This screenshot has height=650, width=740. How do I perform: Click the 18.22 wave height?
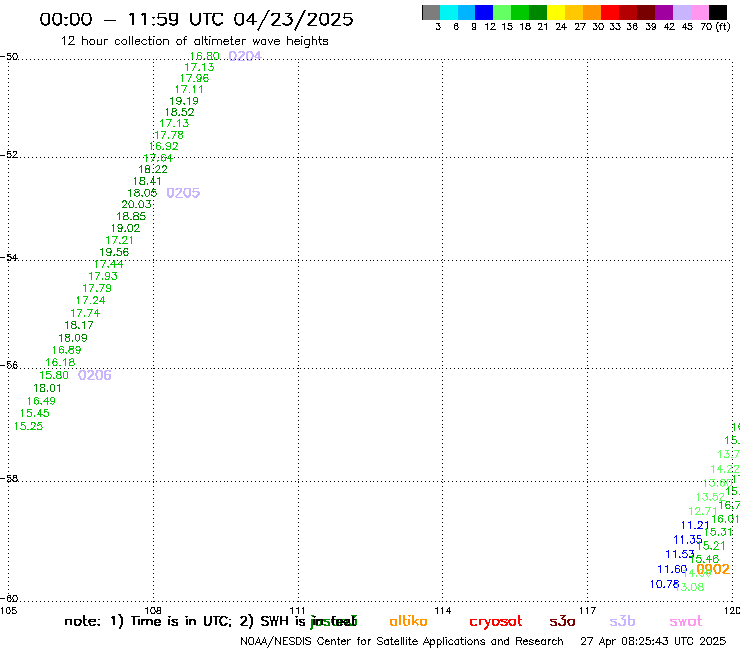point(152,169)
